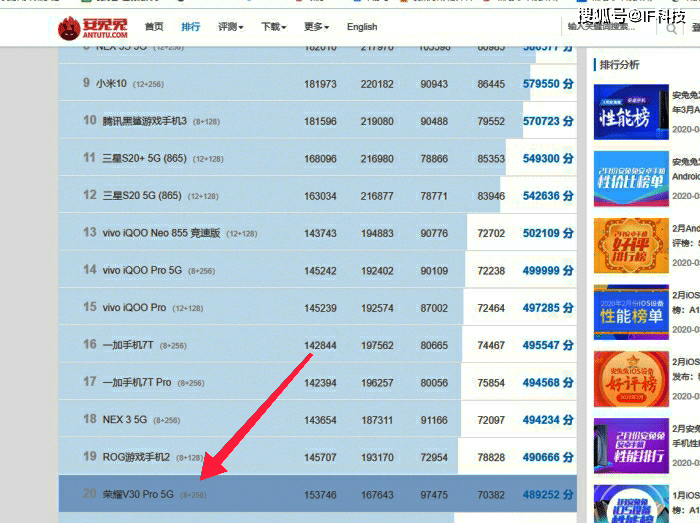Click total score 499999 分
This screenshot has width=700, height=523.
click(x=548, y=270)
